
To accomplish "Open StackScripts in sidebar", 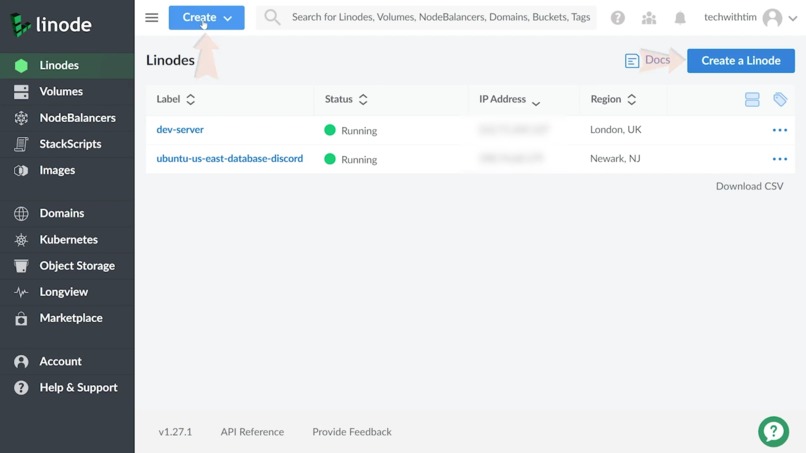I will tap(67, 144).
